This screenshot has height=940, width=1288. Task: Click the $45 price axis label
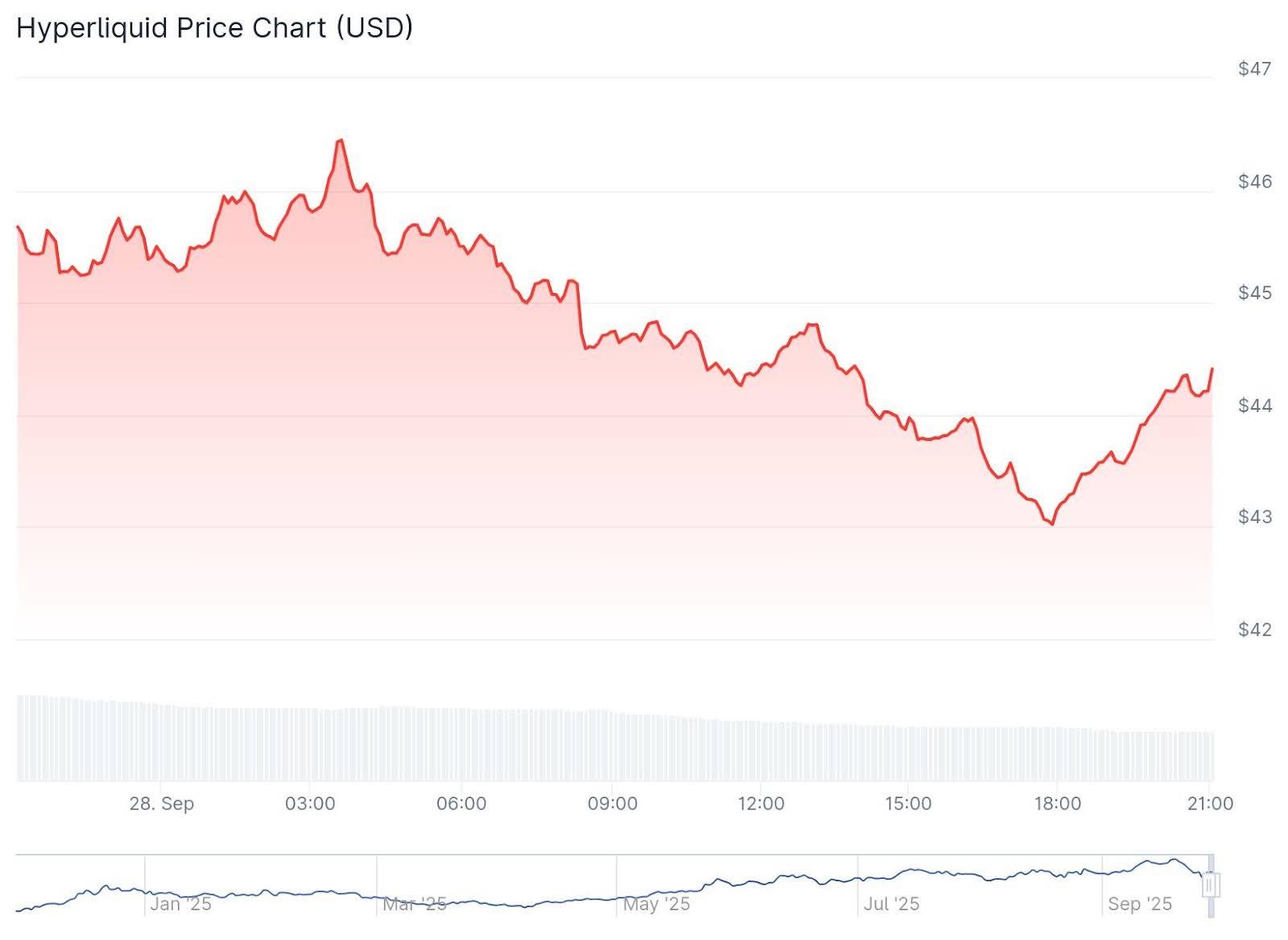(x=1255, y=293)
